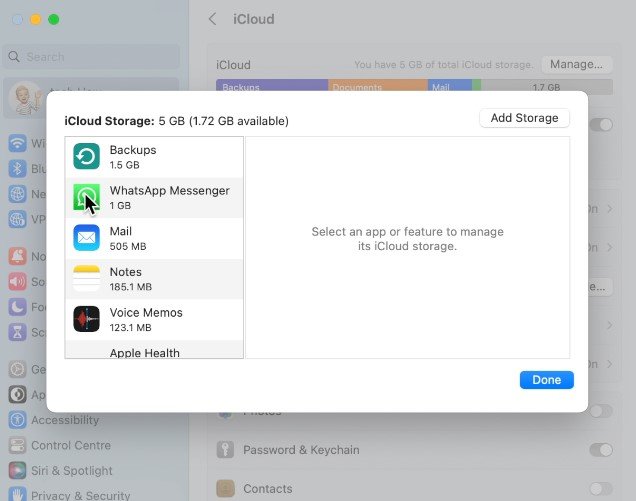Select the Apple Health row
This screenshot has width=636, height=501.
pos(154,349)
